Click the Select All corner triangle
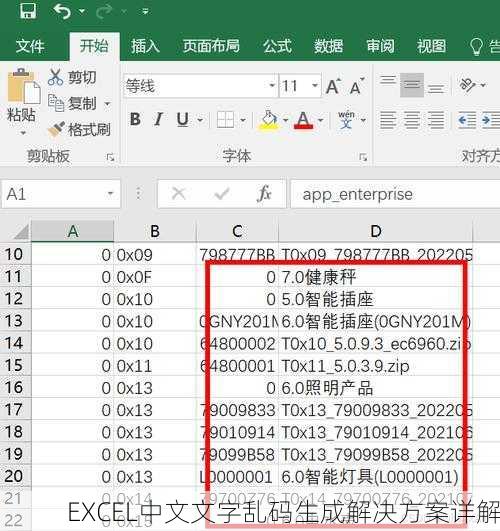This screenshot has width=500, height=531. click(21, 232)
